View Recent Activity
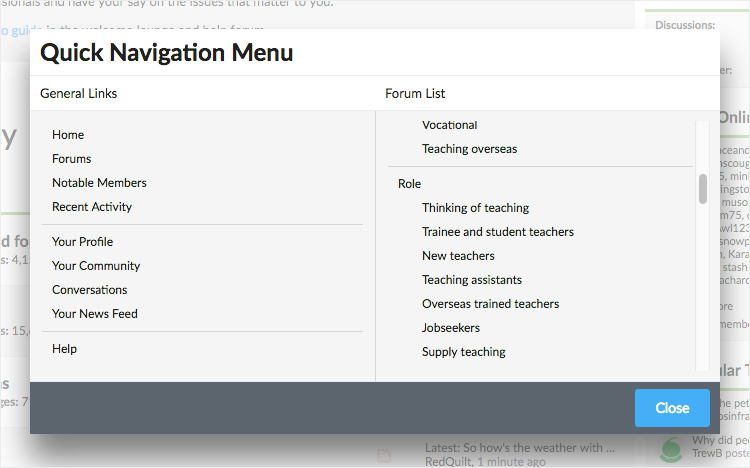 92,207
